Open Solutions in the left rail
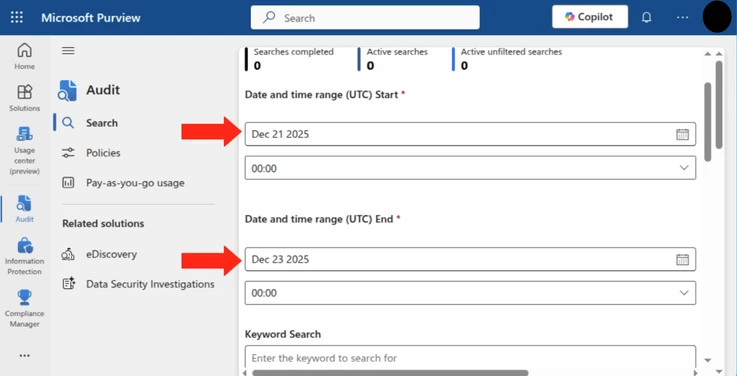Image resolution: width=737 pixels, height=376 pixels. point(24,98)
